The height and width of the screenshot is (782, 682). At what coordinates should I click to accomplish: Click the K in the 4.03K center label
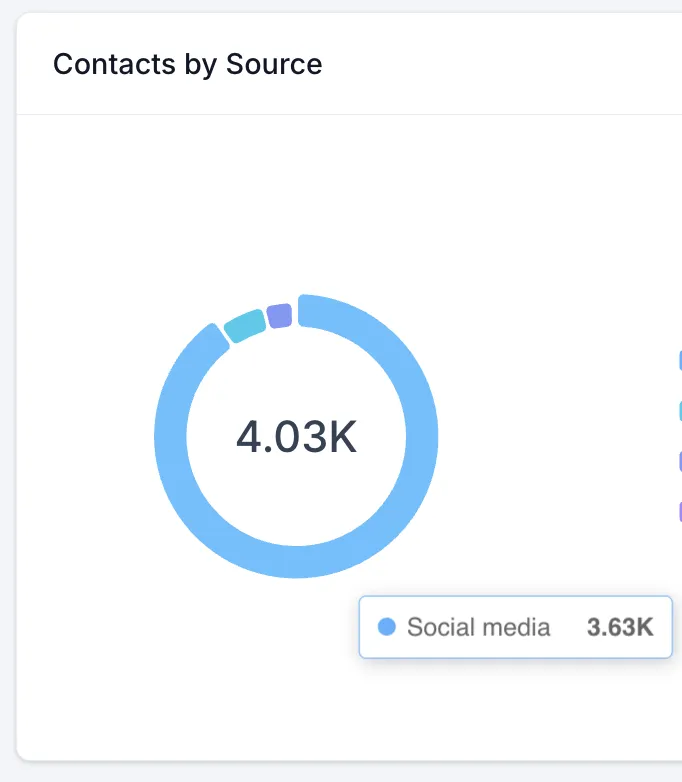coord(343,437)
